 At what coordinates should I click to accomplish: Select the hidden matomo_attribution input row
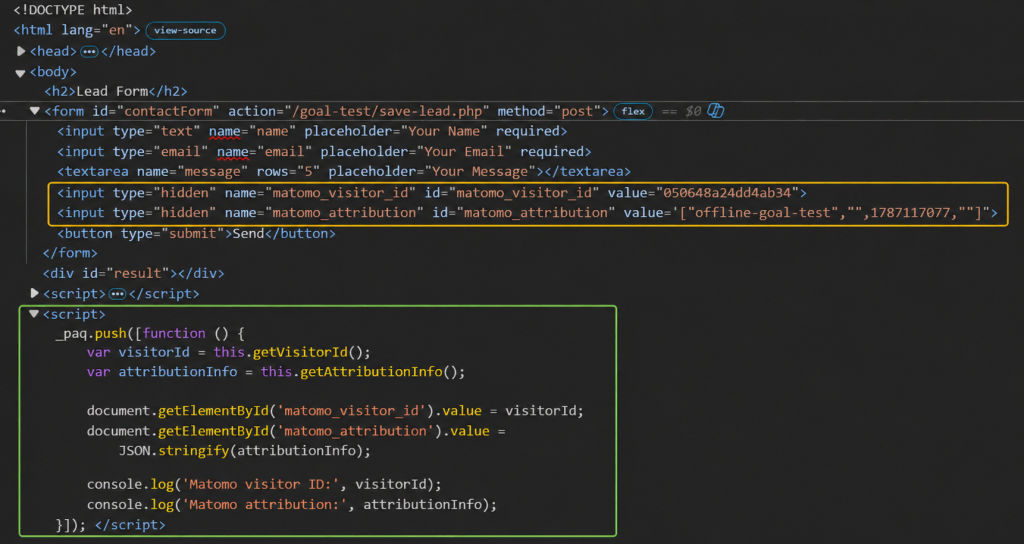tap(528, 213)
